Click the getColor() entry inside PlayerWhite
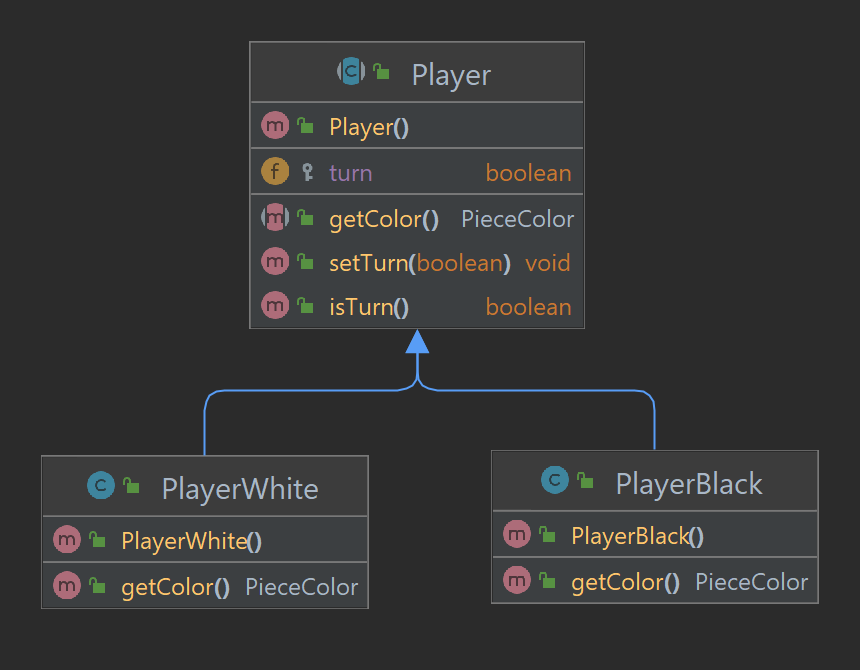 point(175,586)
